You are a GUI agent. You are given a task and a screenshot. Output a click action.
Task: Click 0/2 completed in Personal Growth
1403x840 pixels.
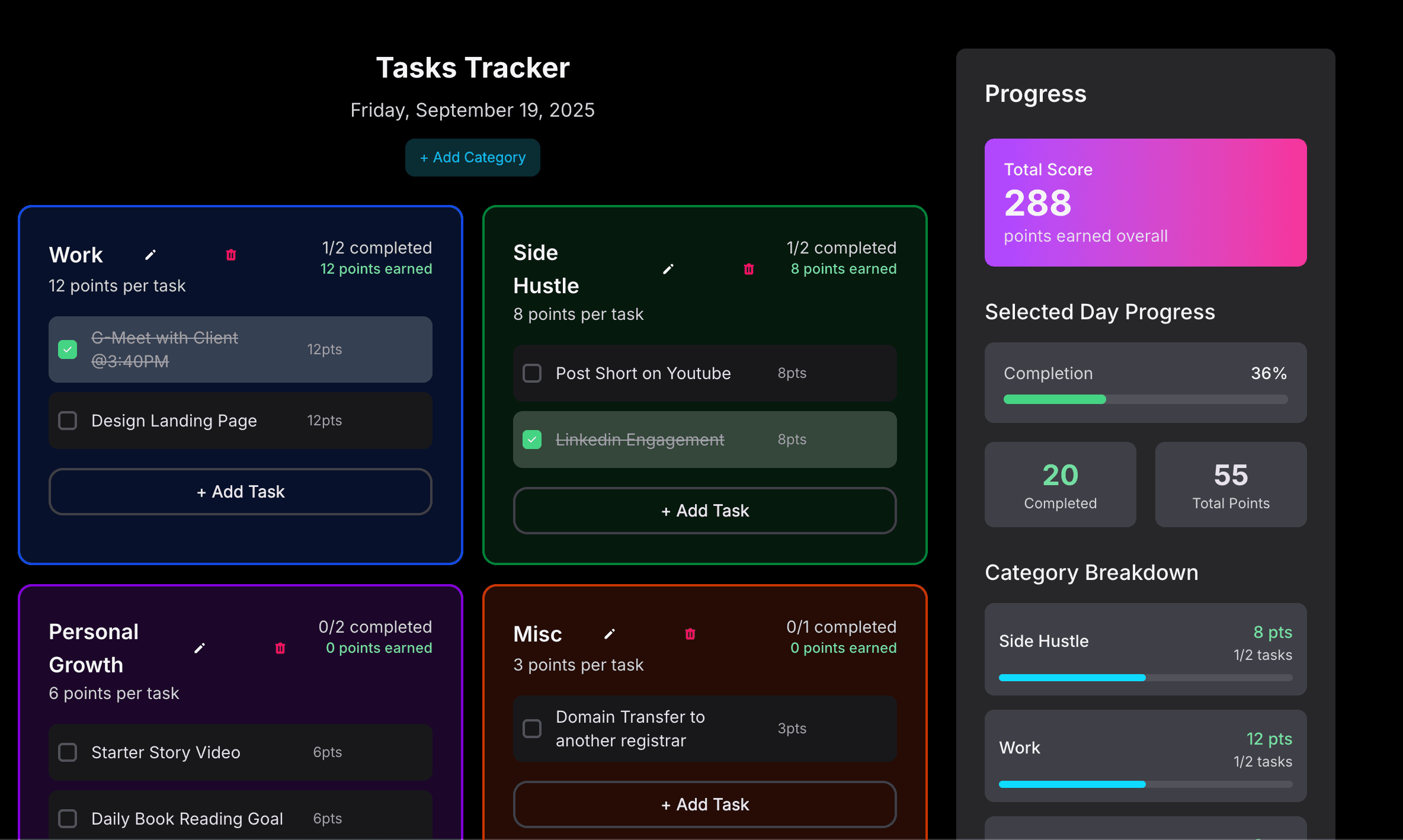tap(375, 627)
